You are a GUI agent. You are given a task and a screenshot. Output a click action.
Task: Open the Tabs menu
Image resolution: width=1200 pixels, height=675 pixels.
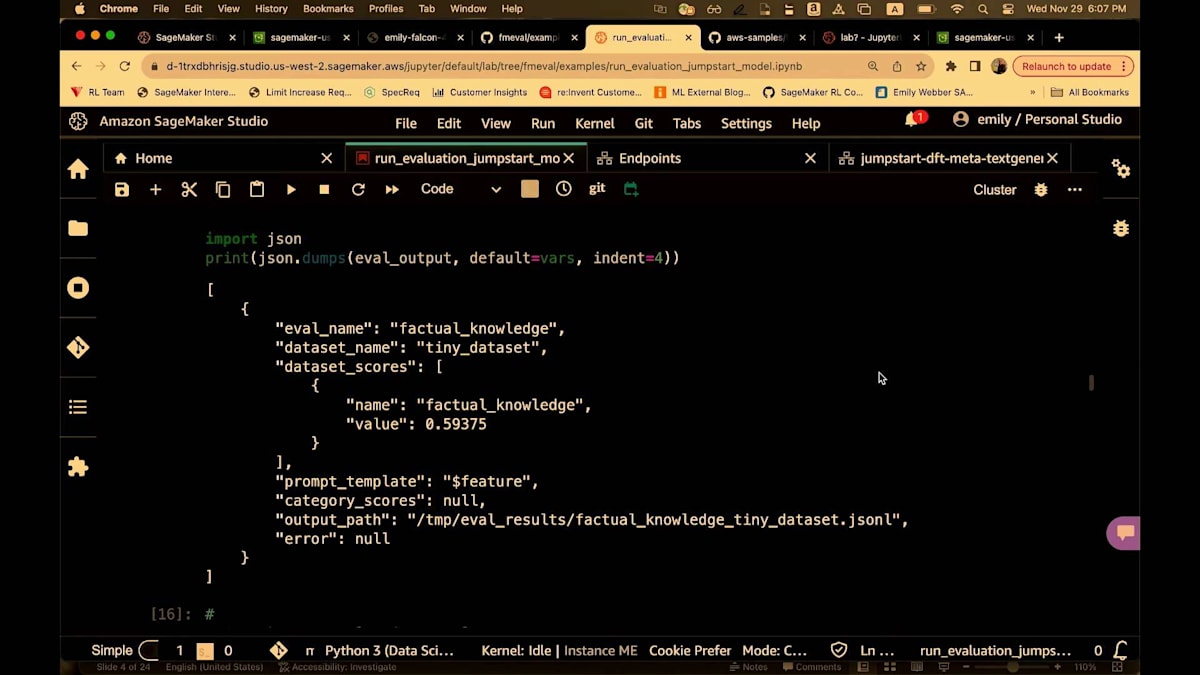(x=687, y=123)
